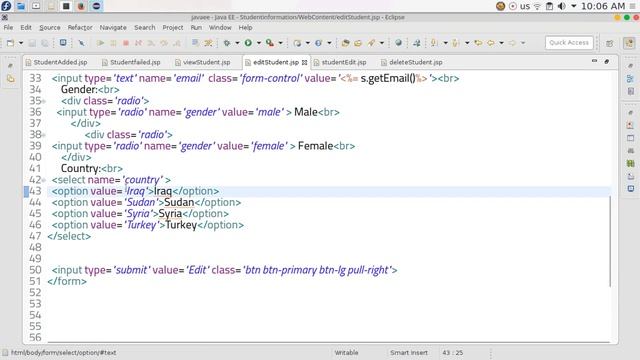Switch to the studentEdit.jsp tab
The image size is (640, 360).
tap(340, 62)
